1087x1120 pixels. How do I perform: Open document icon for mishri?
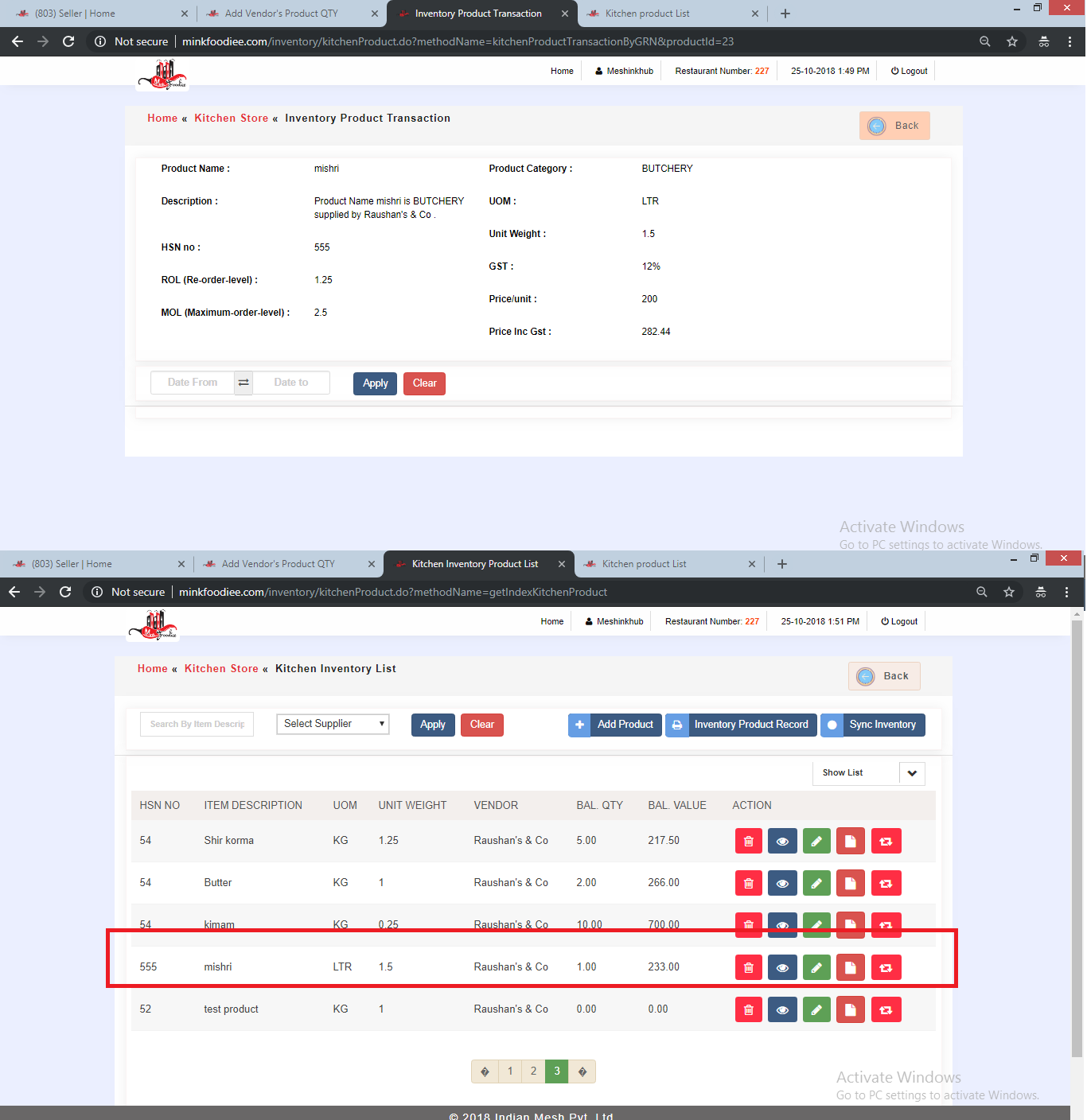(851, 967)
